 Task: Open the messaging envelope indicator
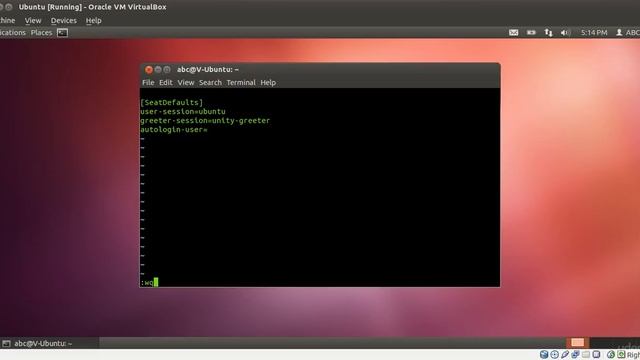tap(513, 32)
